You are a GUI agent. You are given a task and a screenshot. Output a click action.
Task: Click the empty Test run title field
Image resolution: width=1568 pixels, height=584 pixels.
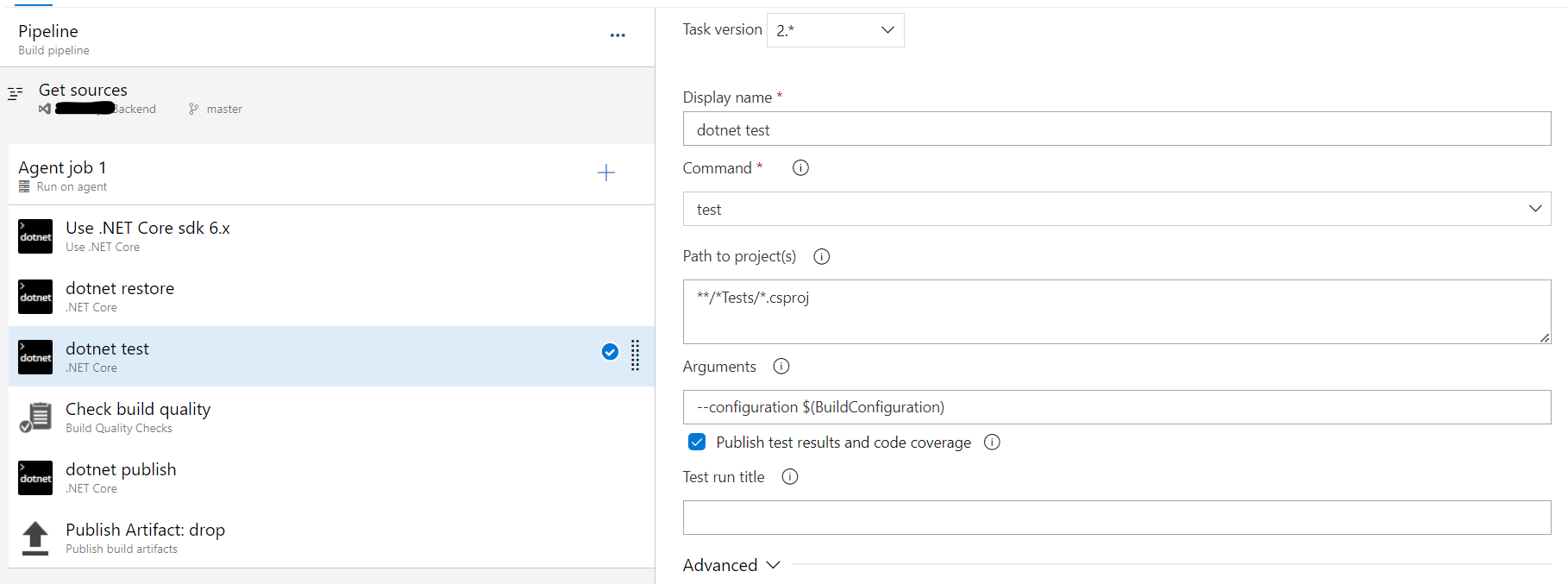point(1117,518)
